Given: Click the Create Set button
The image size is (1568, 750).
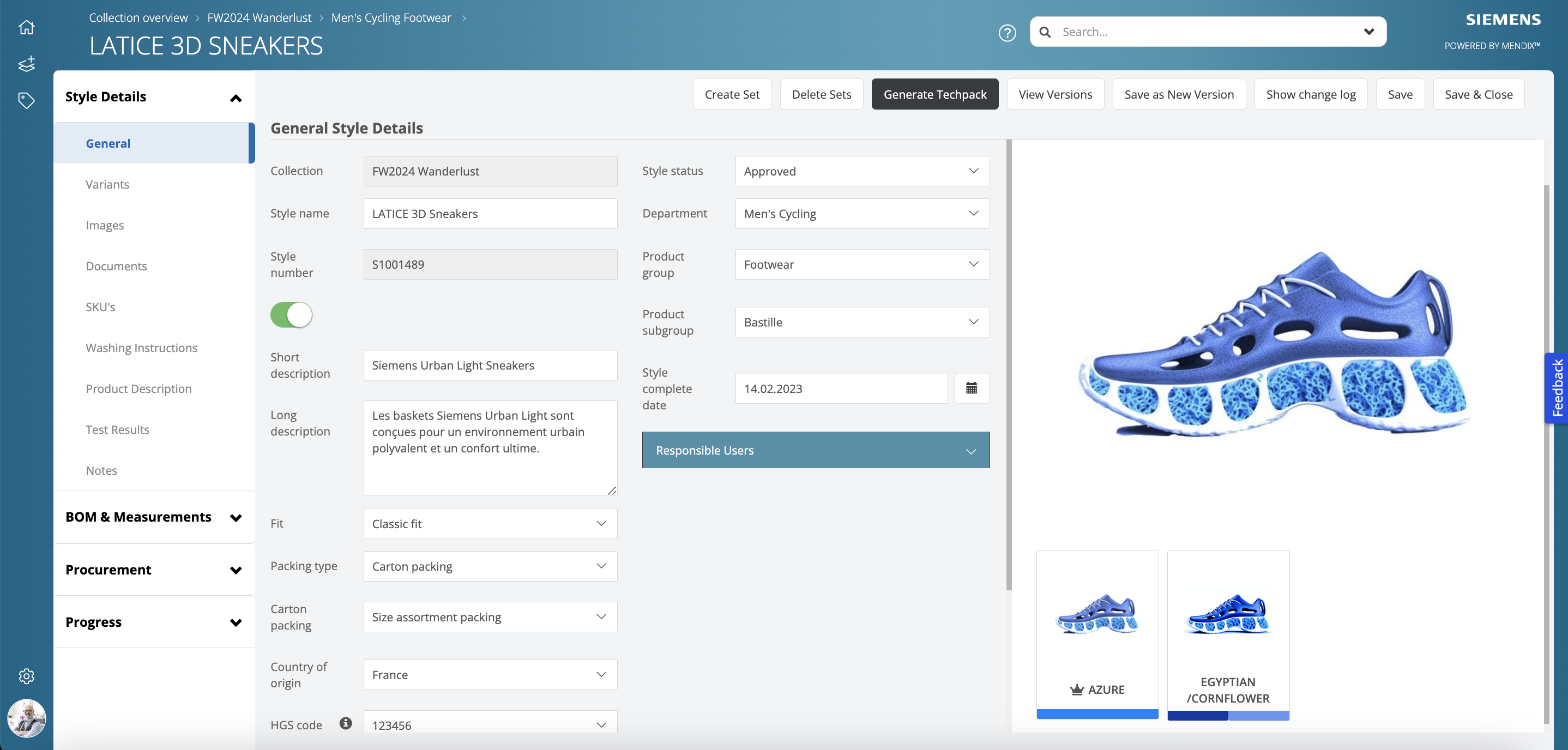Looking at the screenshot, I should tap(732, 94).
